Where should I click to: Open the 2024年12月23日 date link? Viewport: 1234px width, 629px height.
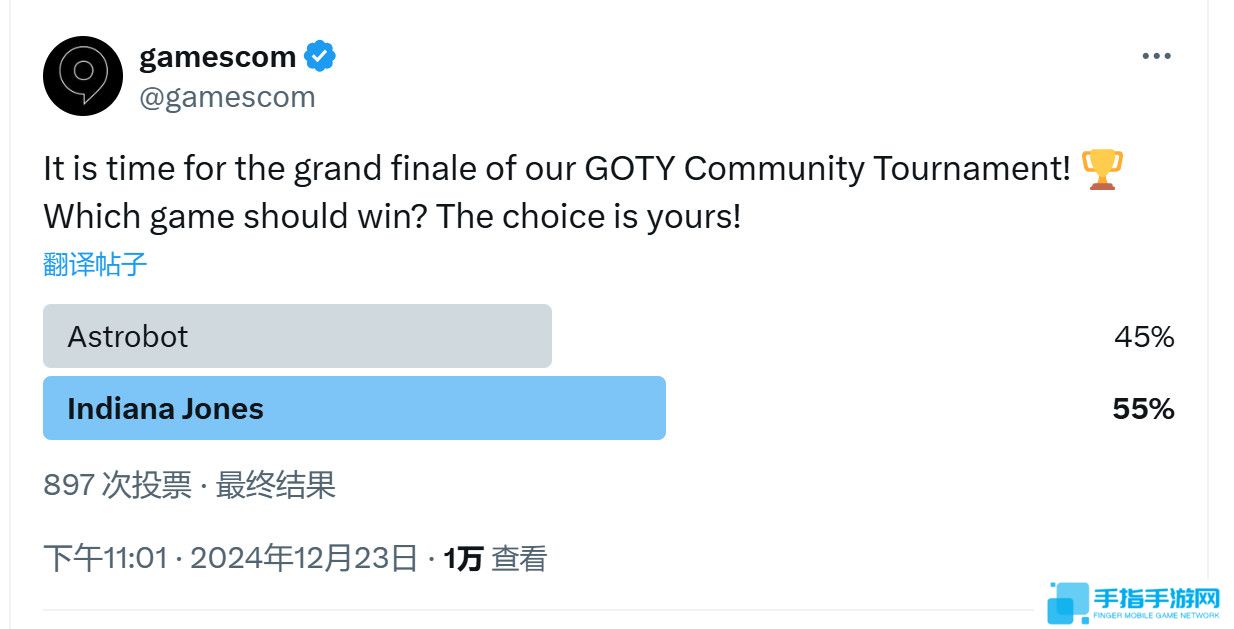click(x=304, y=558)
